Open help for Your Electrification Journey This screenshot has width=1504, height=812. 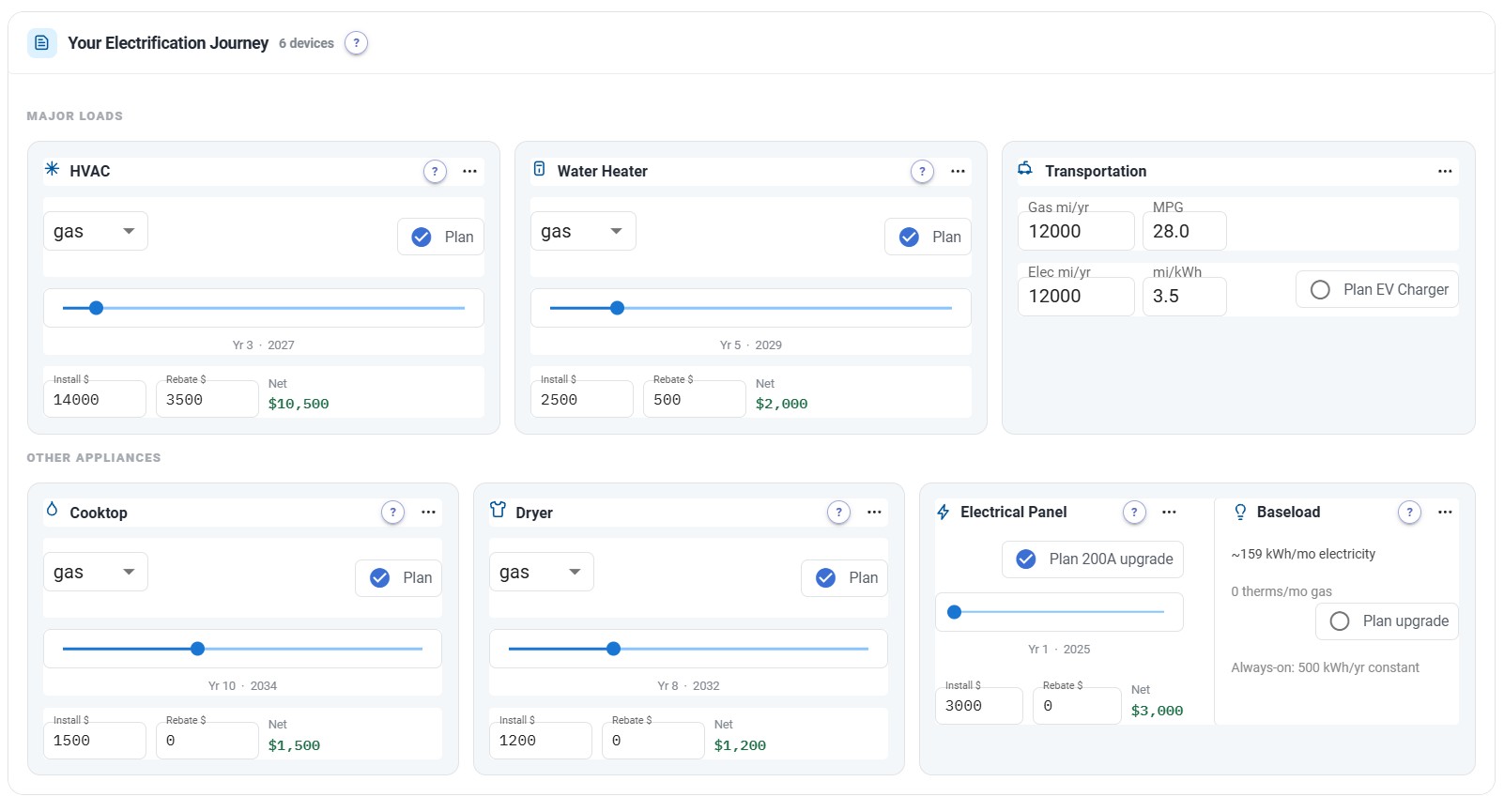point(356,43)
